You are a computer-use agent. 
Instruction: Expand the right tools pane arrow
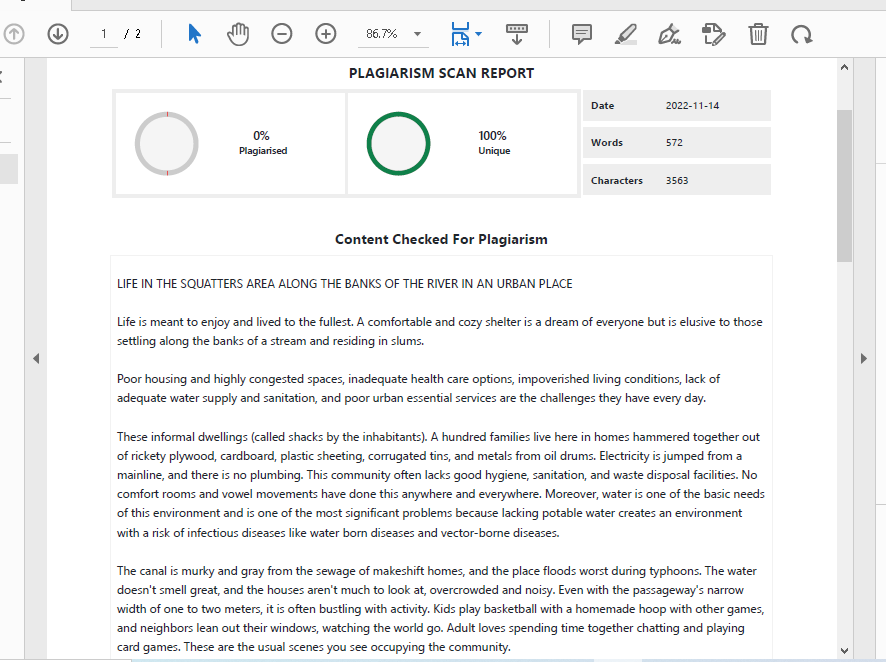click(x=863, y=358)
